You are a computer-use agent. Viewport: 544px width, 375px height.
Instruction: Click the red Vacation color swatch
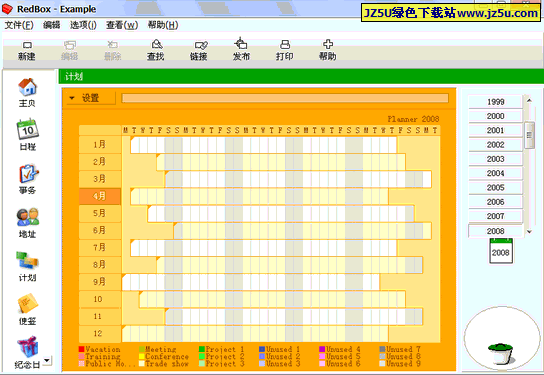pos(82,349)
